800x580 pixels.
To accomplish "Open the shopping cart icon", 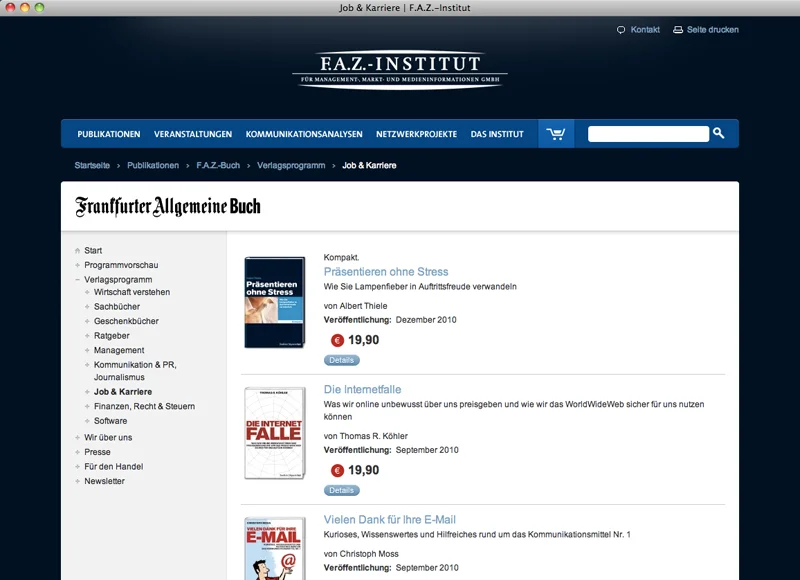I will point(556,134).
